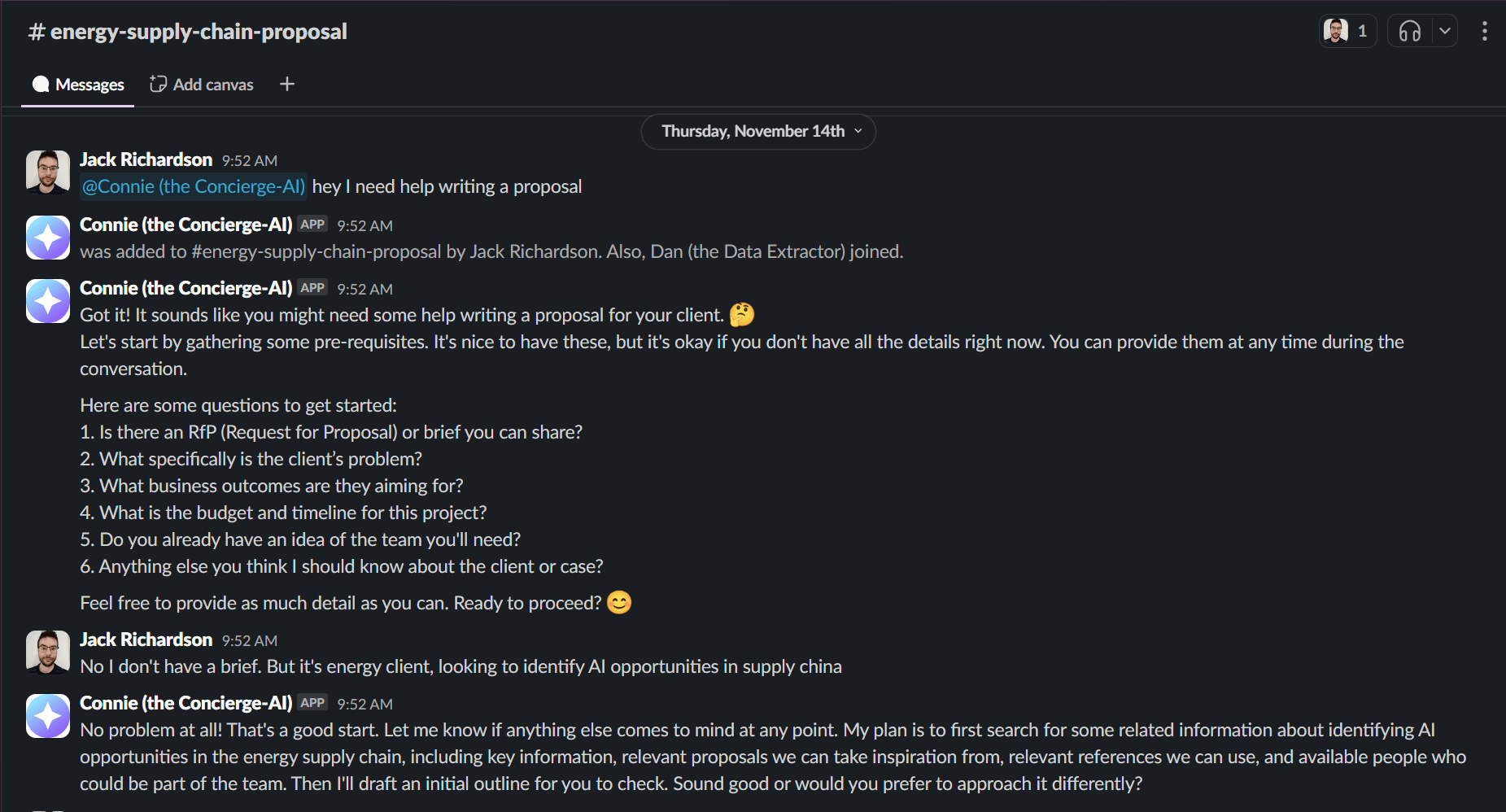Open the three-dot more actions menu
This screenshot has height=812, width=1506.
1484,32
